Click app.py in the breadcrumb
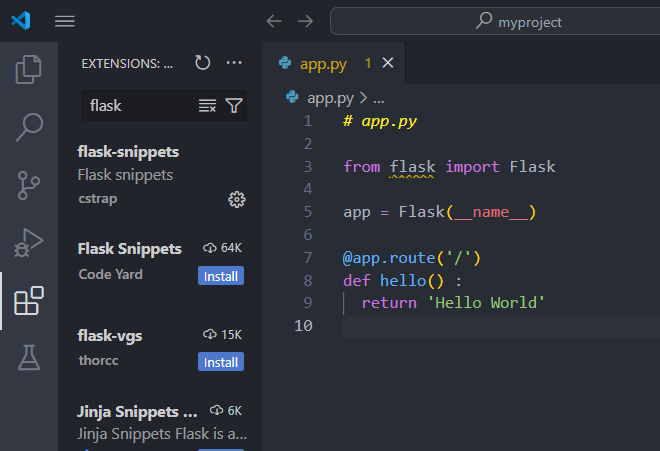The width and height of the screenshot is (660, 451). coord(330,98)
